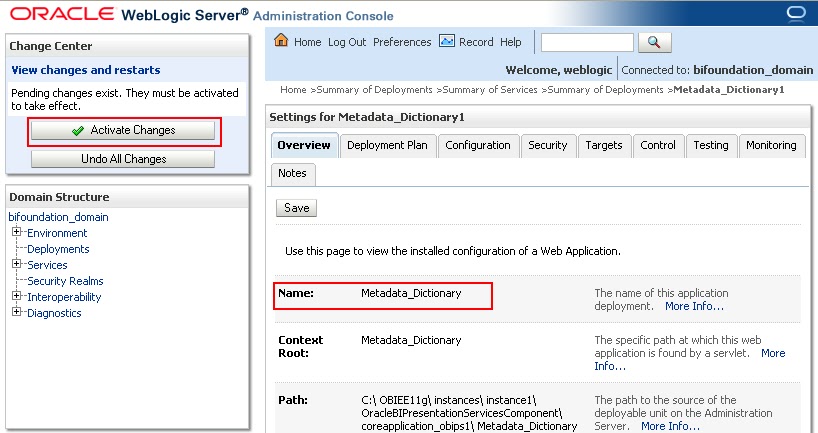The image size is (818, 433).
Task: Click the Home house icon
Action: coord(281,40)
